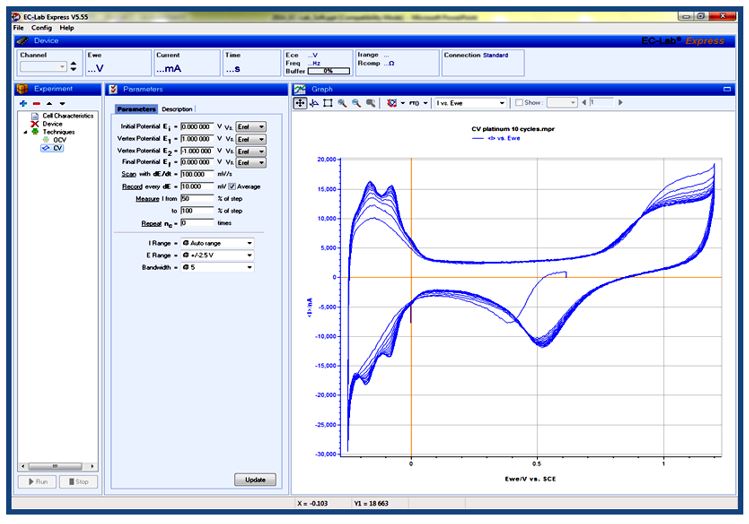Click the Initial Potential Ei input field
Viewport: 749px width, 524px height.
(196, 126)
